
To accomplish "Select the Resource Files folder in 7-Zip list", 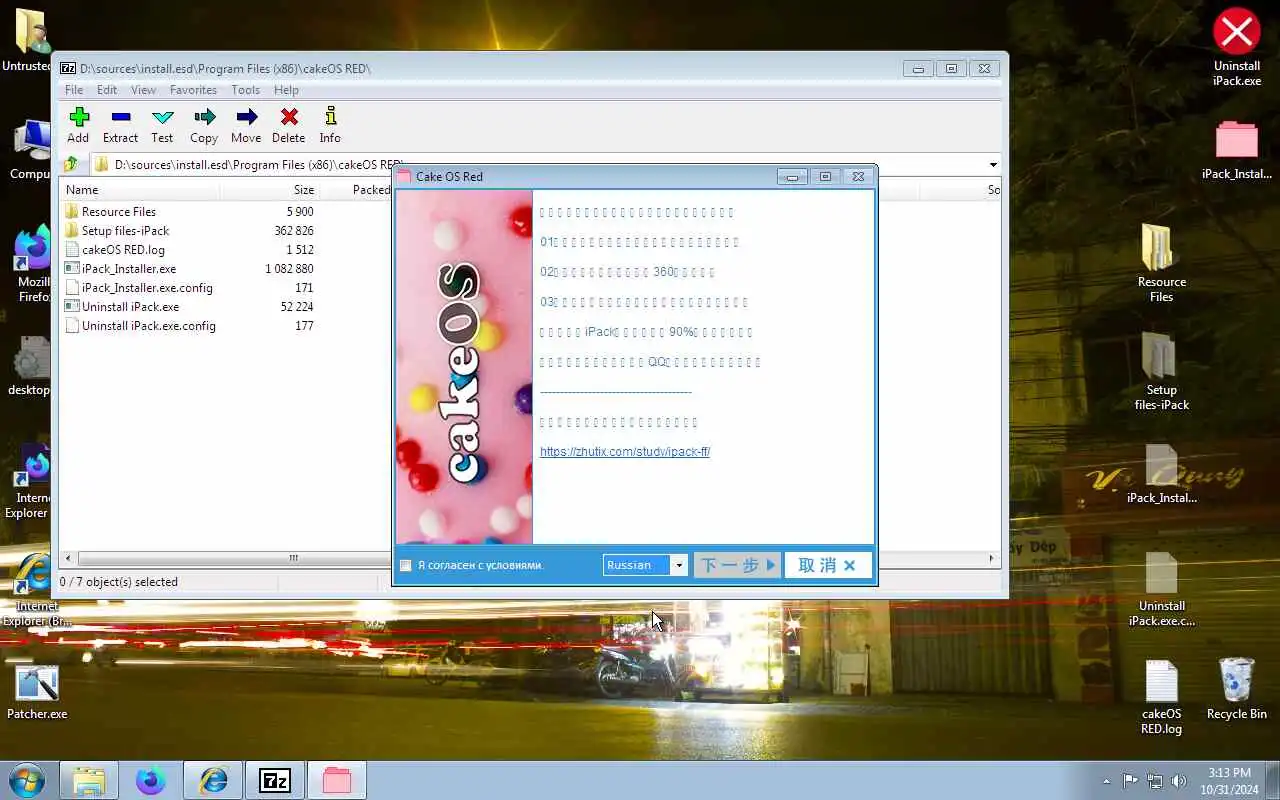I will 119,212.
